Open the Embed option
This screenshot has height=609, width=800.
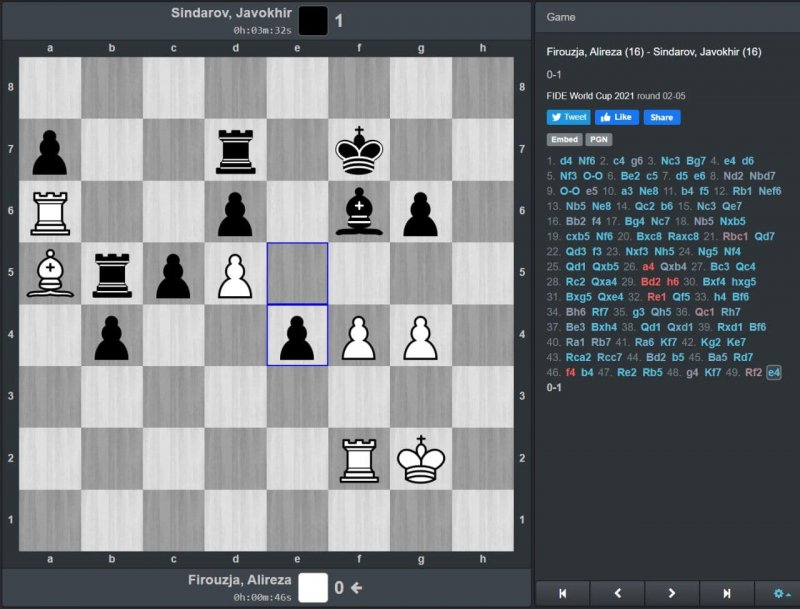564,140
